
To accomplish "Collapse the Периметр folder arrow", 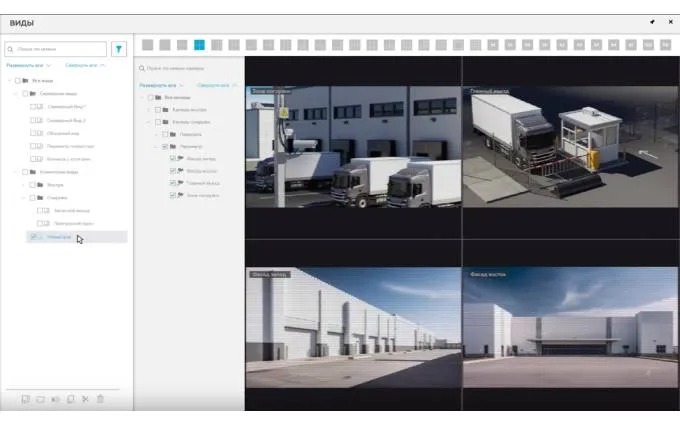I will pos(157,147).
